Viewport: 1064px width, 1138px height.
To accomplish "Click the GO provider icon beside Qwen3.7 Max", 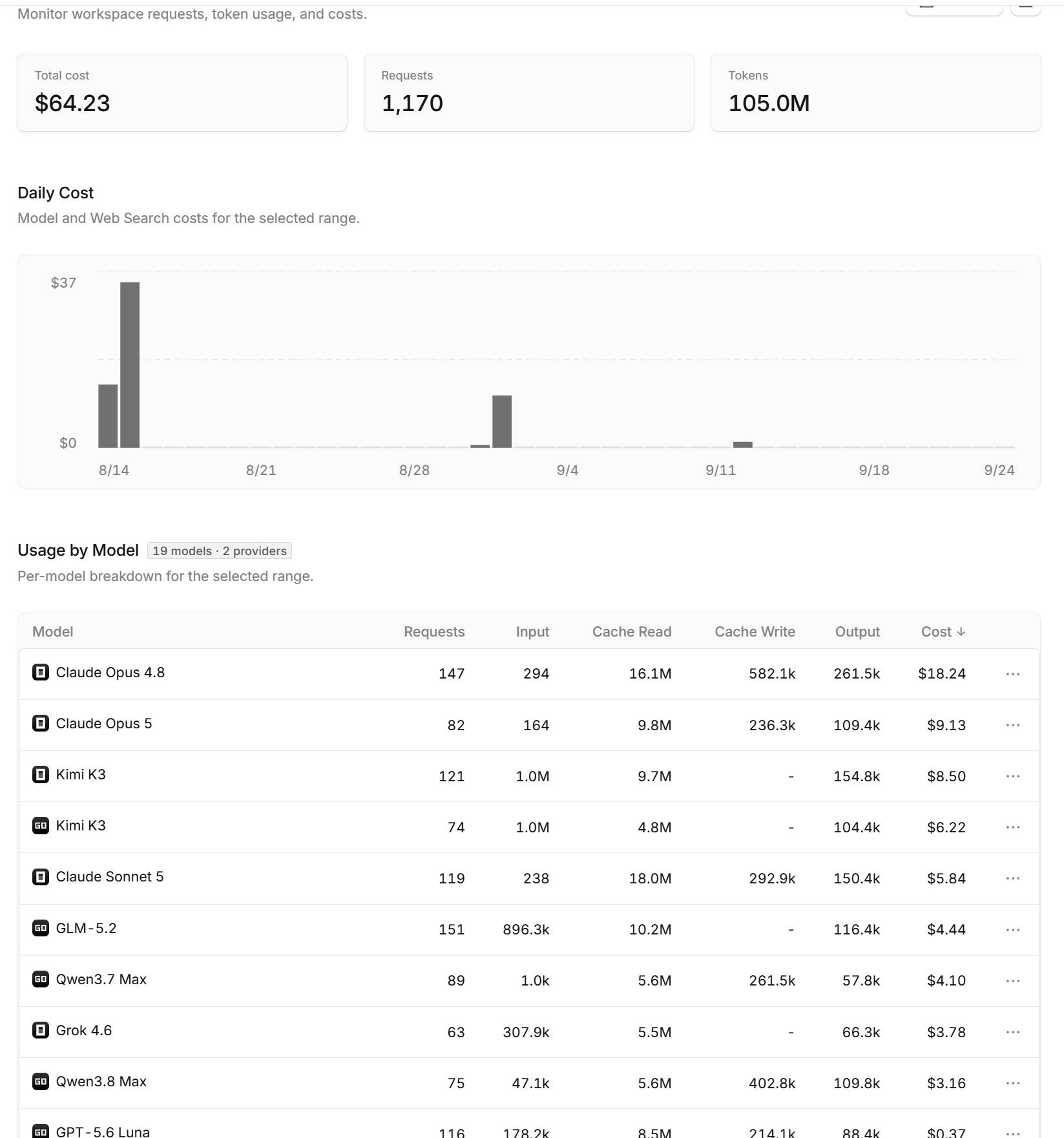I will (x=41, y=979).
